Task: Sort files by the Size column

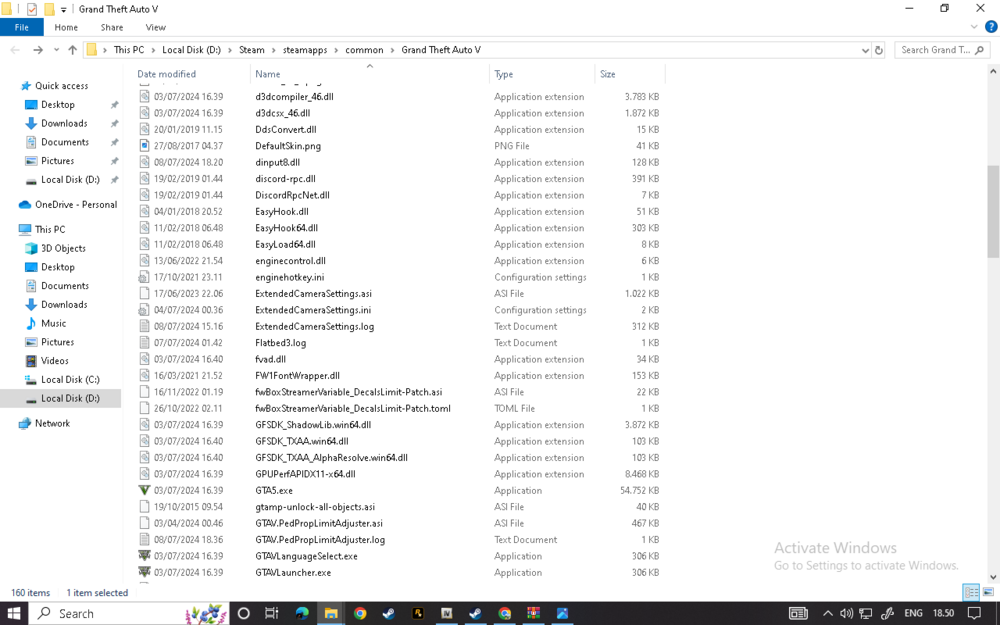Action: click(x=620, y=73)
